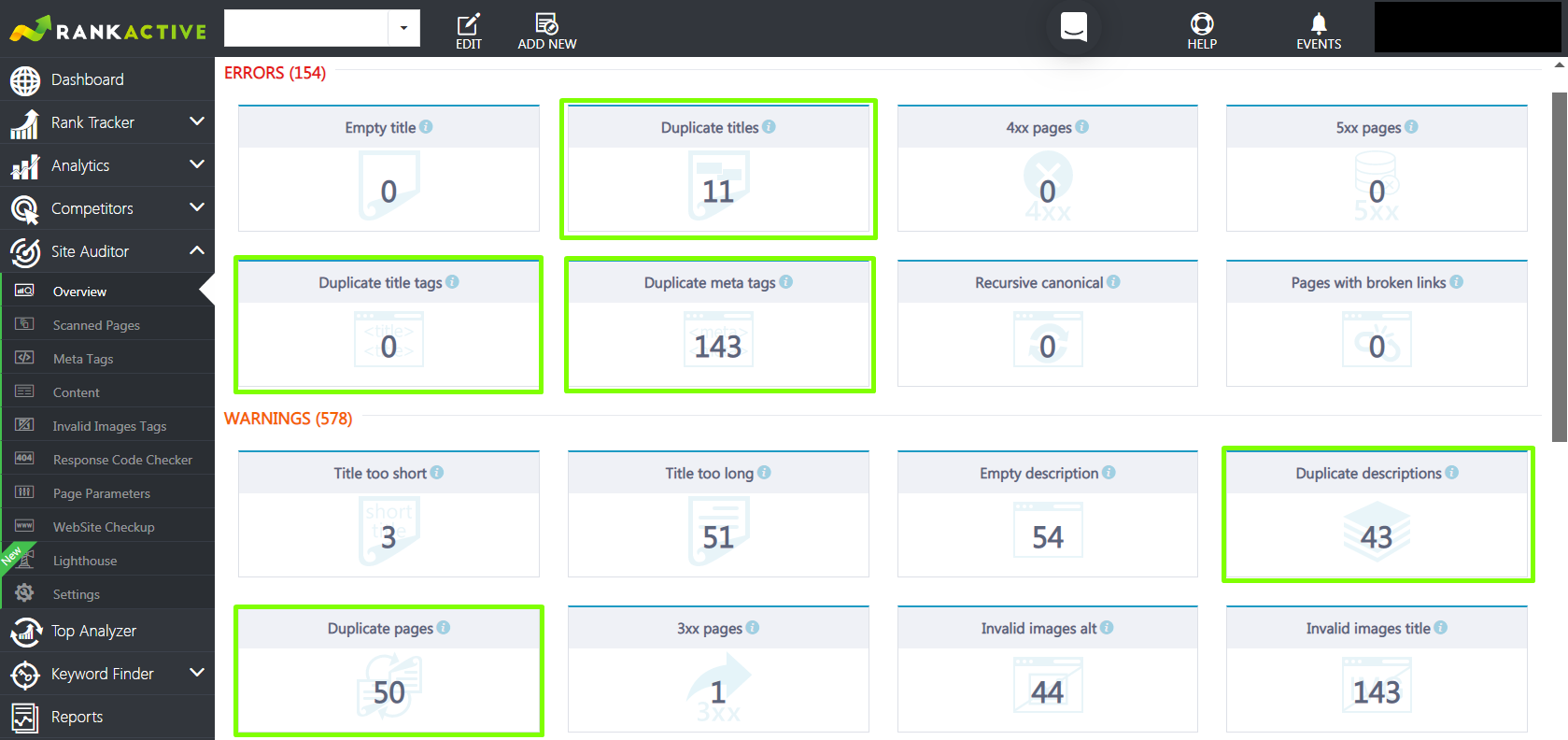The image size is (1568, 740).
Task: Open the Lighthouse submenu item
Action: 107,561
